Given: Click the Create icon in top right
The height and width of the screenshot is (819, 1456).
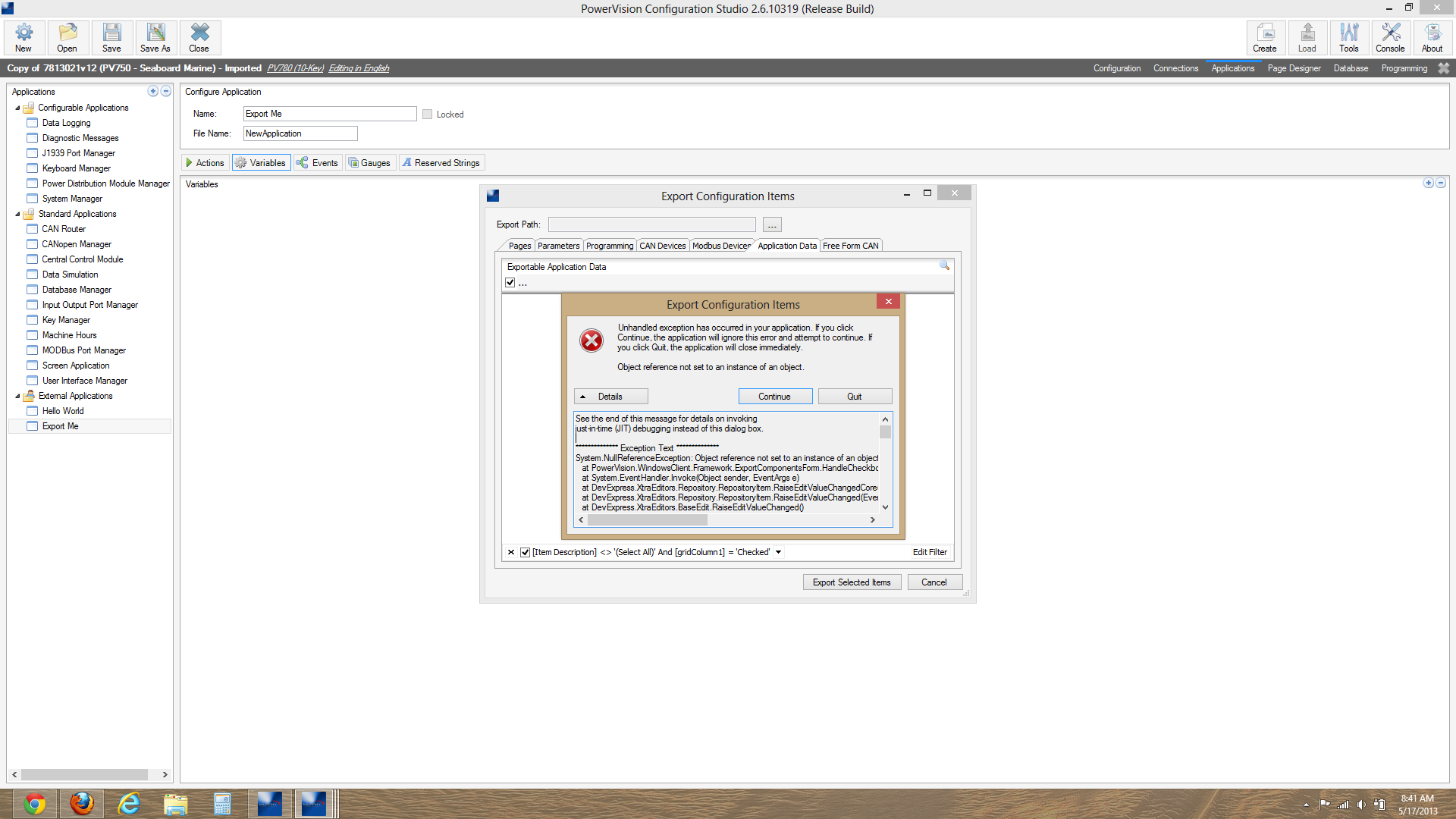Looking at the screenshot, I should coord(1265,37).
